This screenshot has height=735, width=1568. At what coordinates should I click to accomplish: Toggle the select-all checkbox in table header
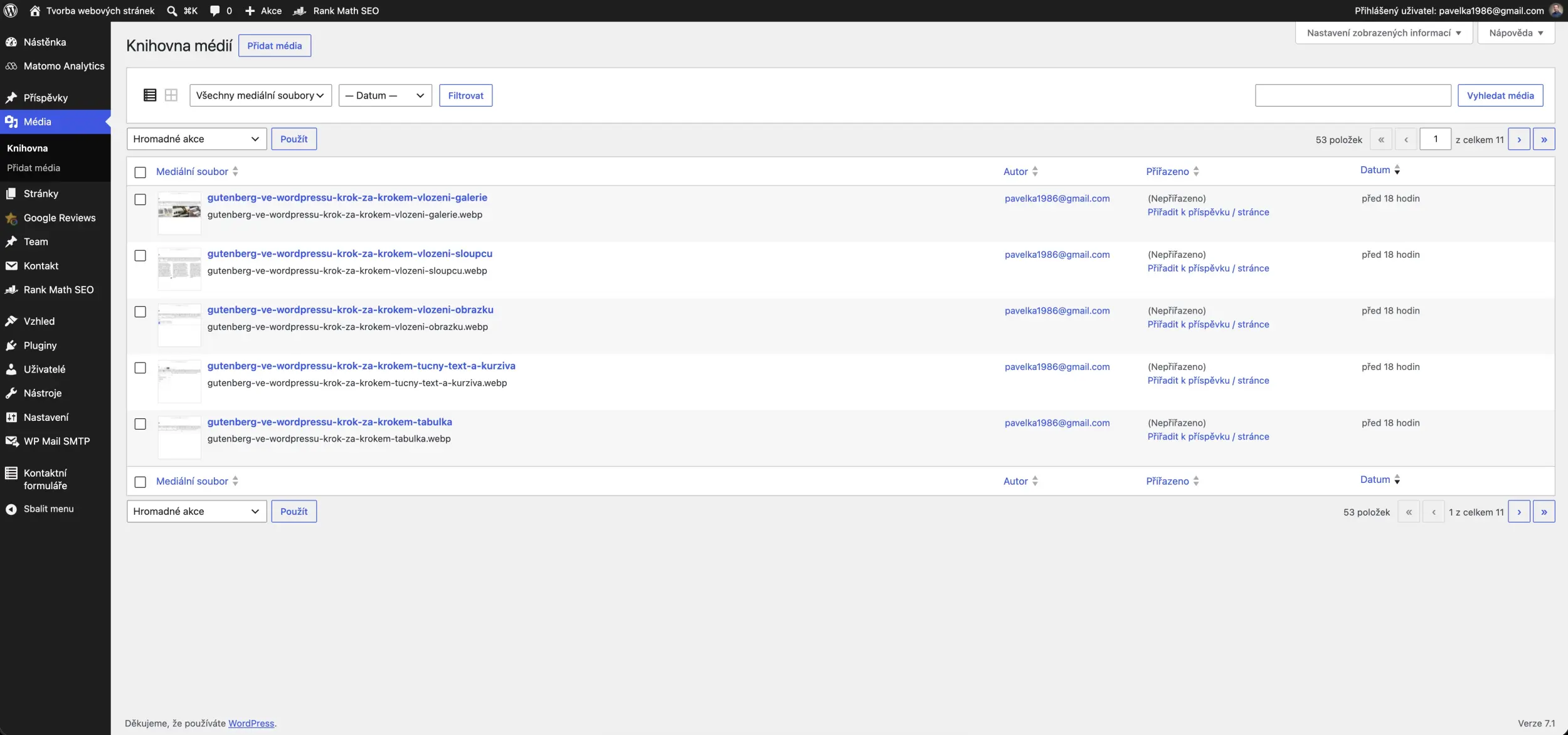click(140, 172)
